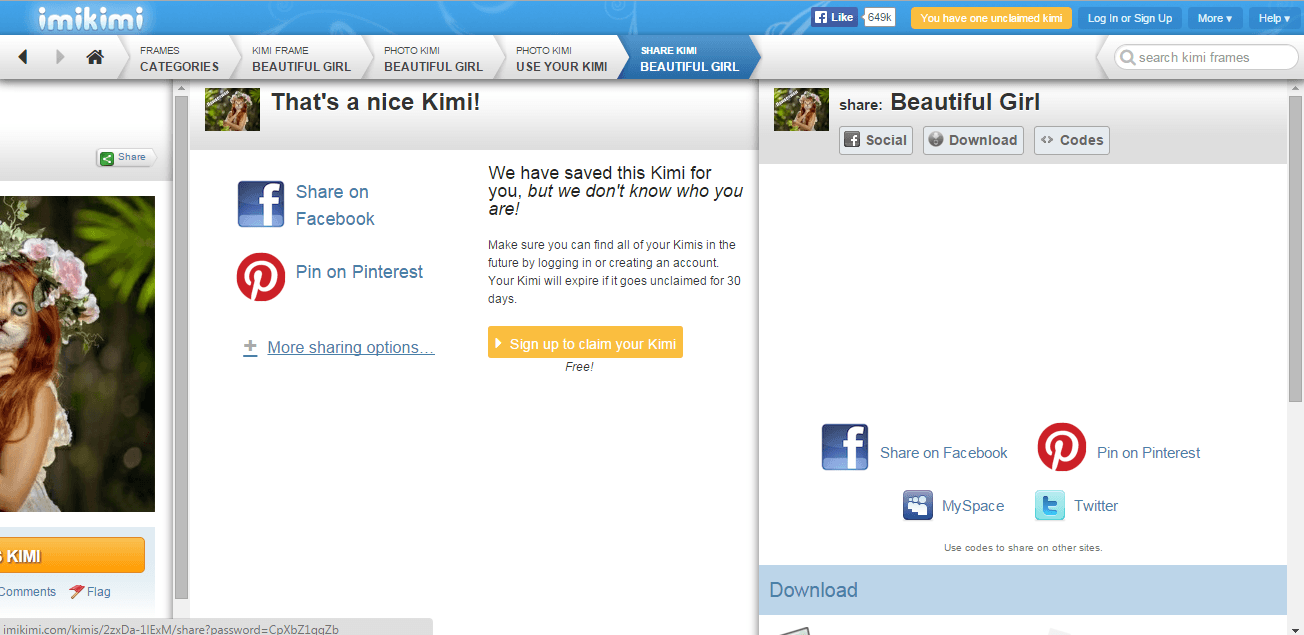Go back with the left arrow

tap(22, 57)
